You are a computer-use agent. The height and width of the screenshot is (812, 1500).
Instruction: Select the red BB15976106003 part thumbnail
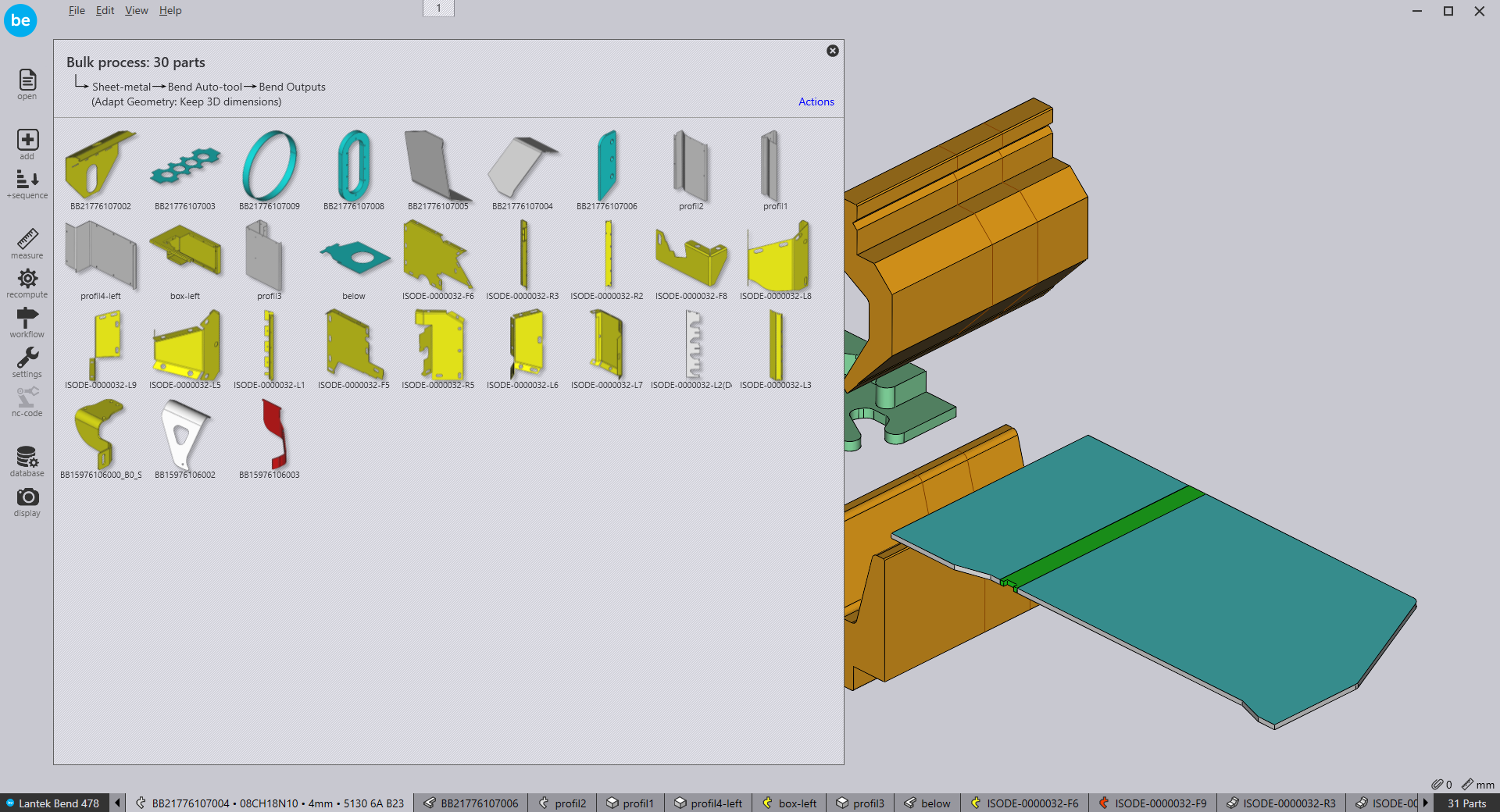click(270, 435)
